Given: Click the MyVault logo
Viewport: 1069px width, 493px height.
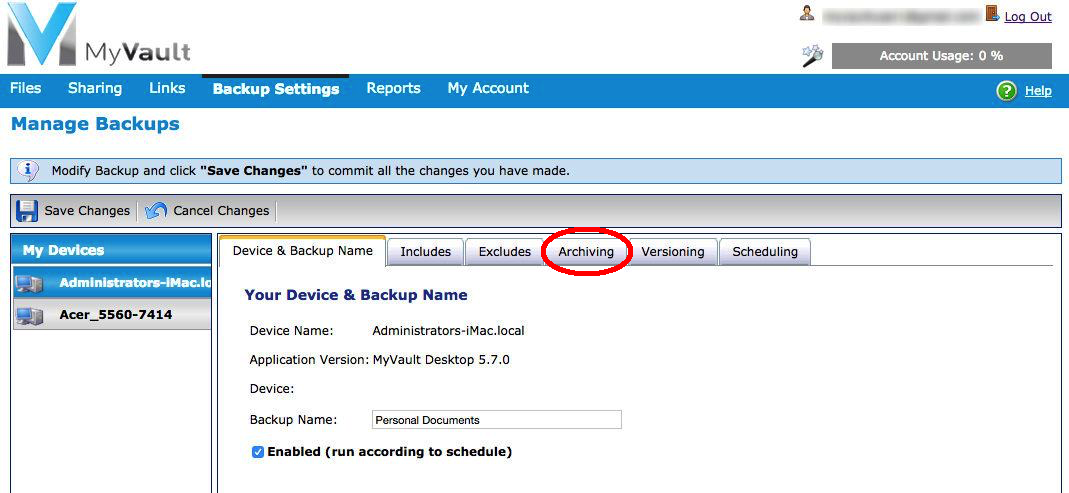Looking at the screenshot, I should coord(99,35).
